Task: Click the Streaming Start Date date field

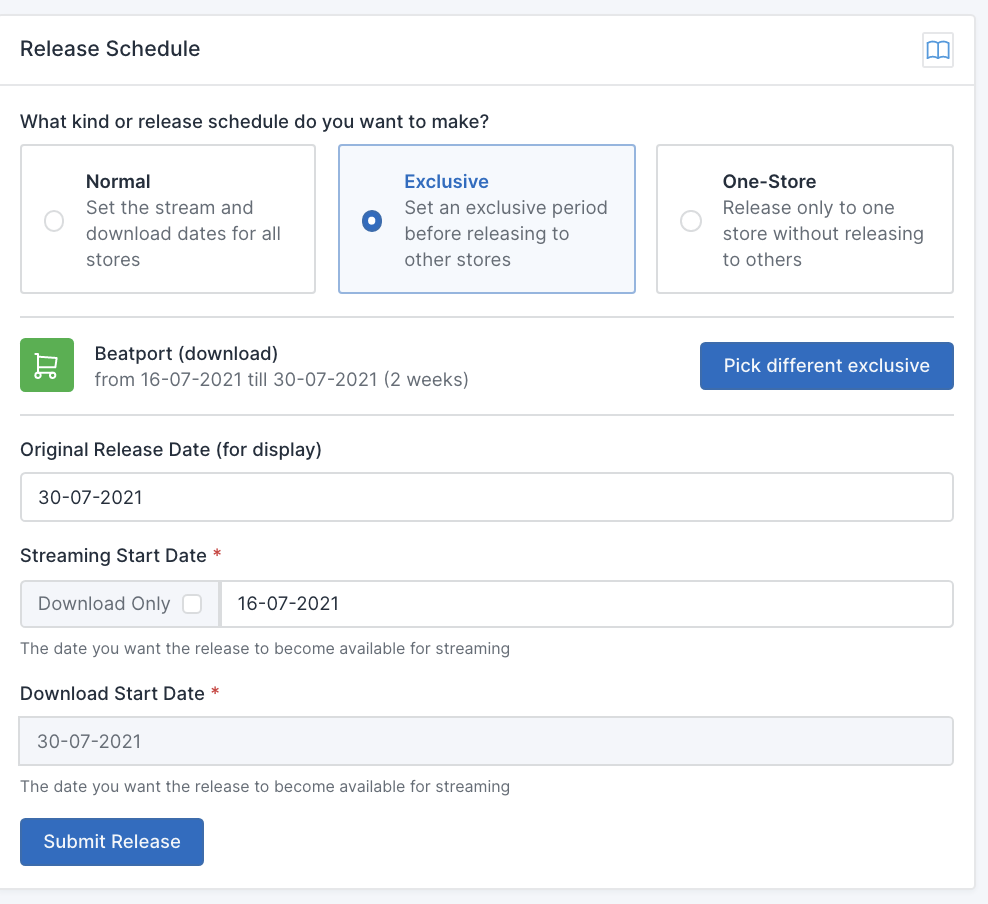Action: (x=586, y=604)
